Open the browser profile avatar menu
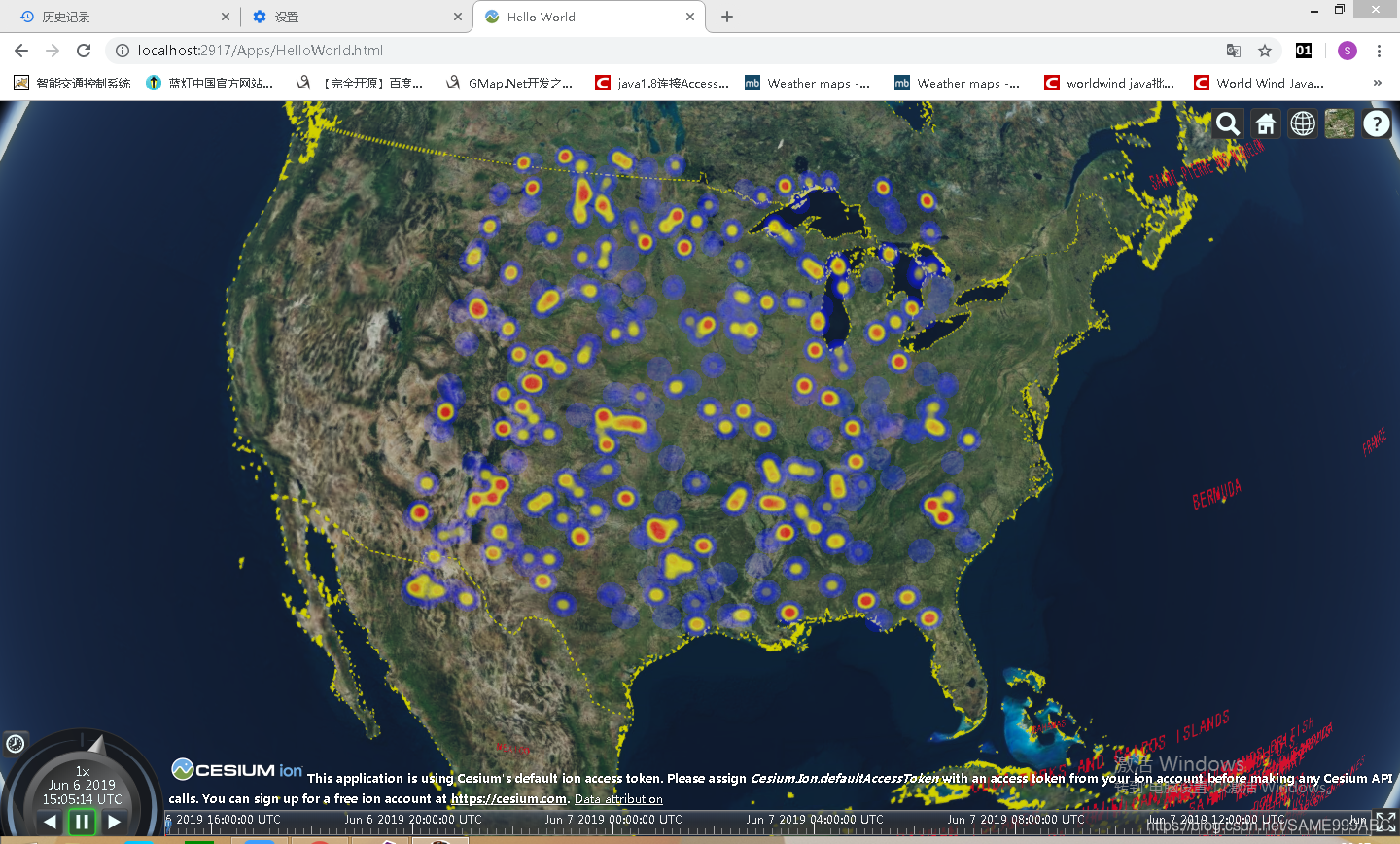The width and height of the screenshot is (1400, 844). coord(1345,50)
